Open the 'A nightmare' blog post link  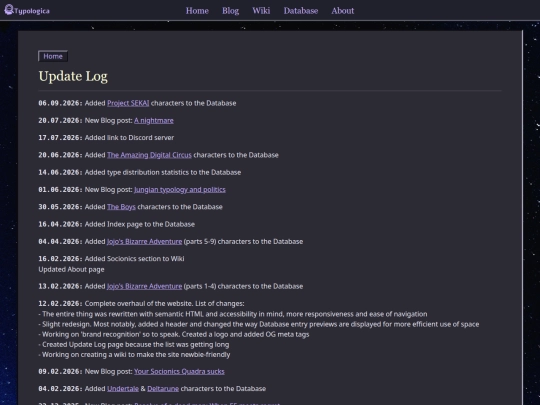tap(154, 121)
